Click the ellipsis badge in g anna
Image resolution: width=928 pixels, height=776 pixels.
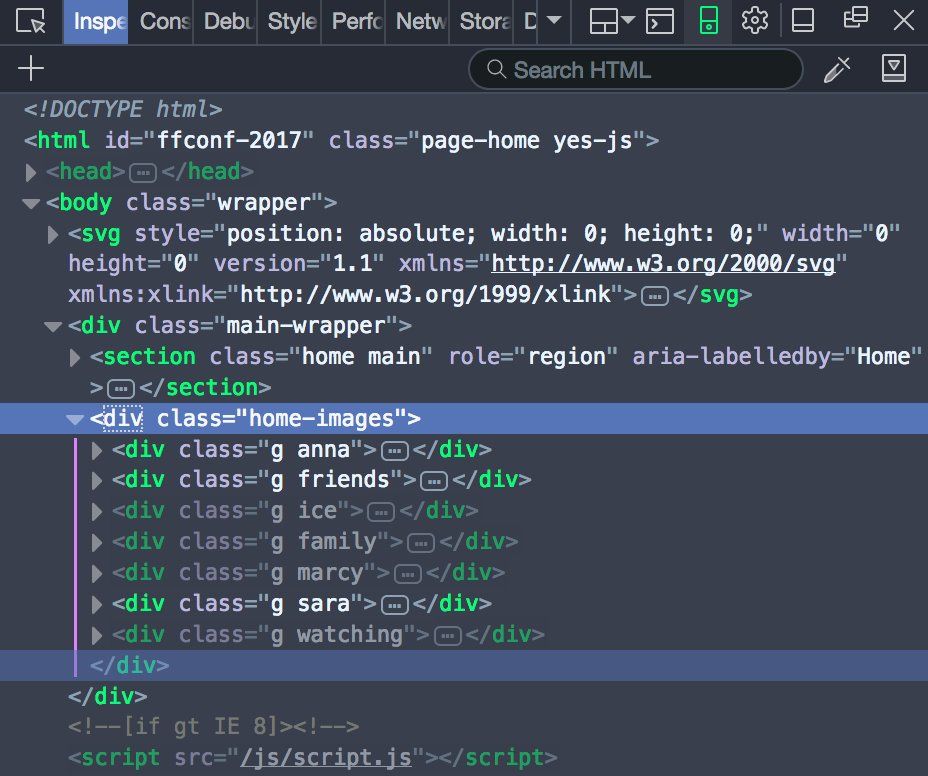395,451
